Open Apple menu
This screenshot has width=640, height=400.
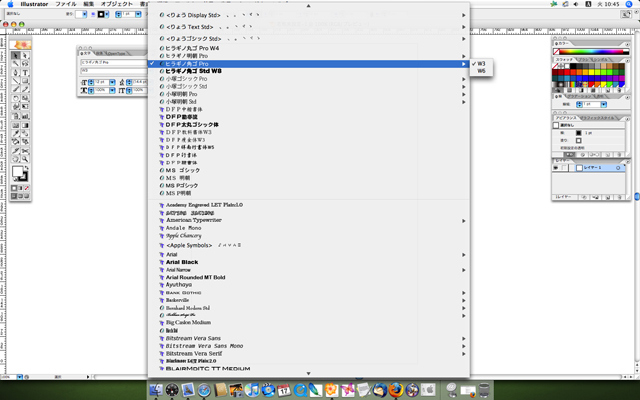point(10,4)
